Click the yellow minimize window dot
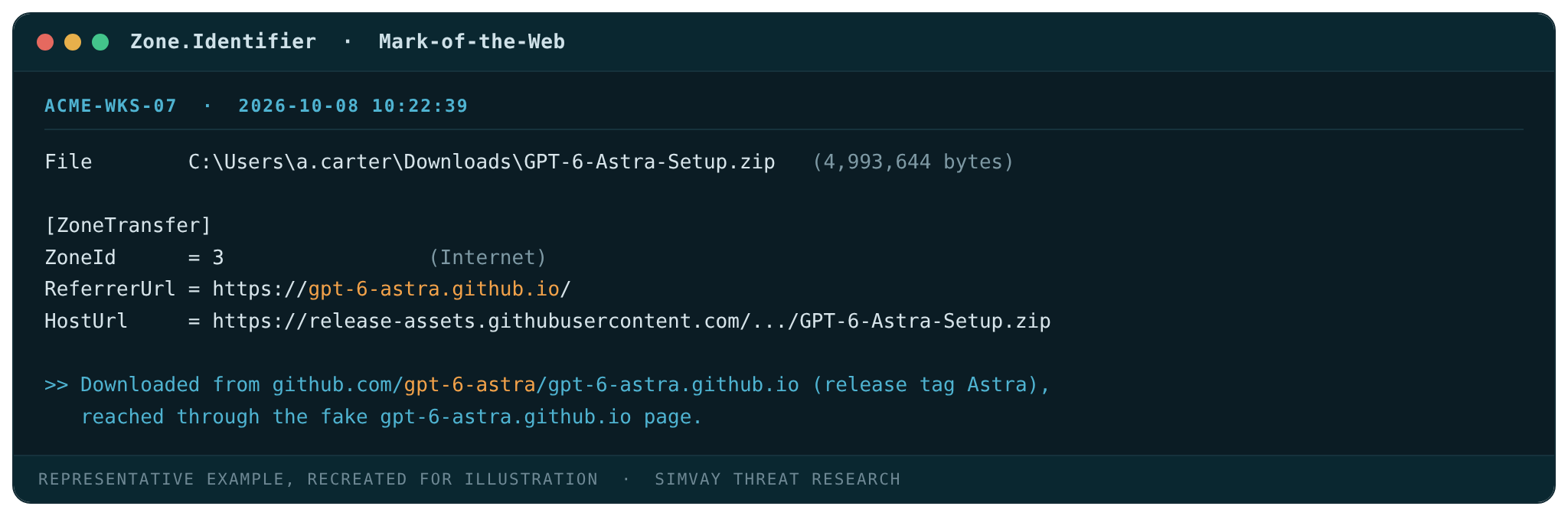Image resolution: width=1568 pixels, height=516 pixels. 73,42
